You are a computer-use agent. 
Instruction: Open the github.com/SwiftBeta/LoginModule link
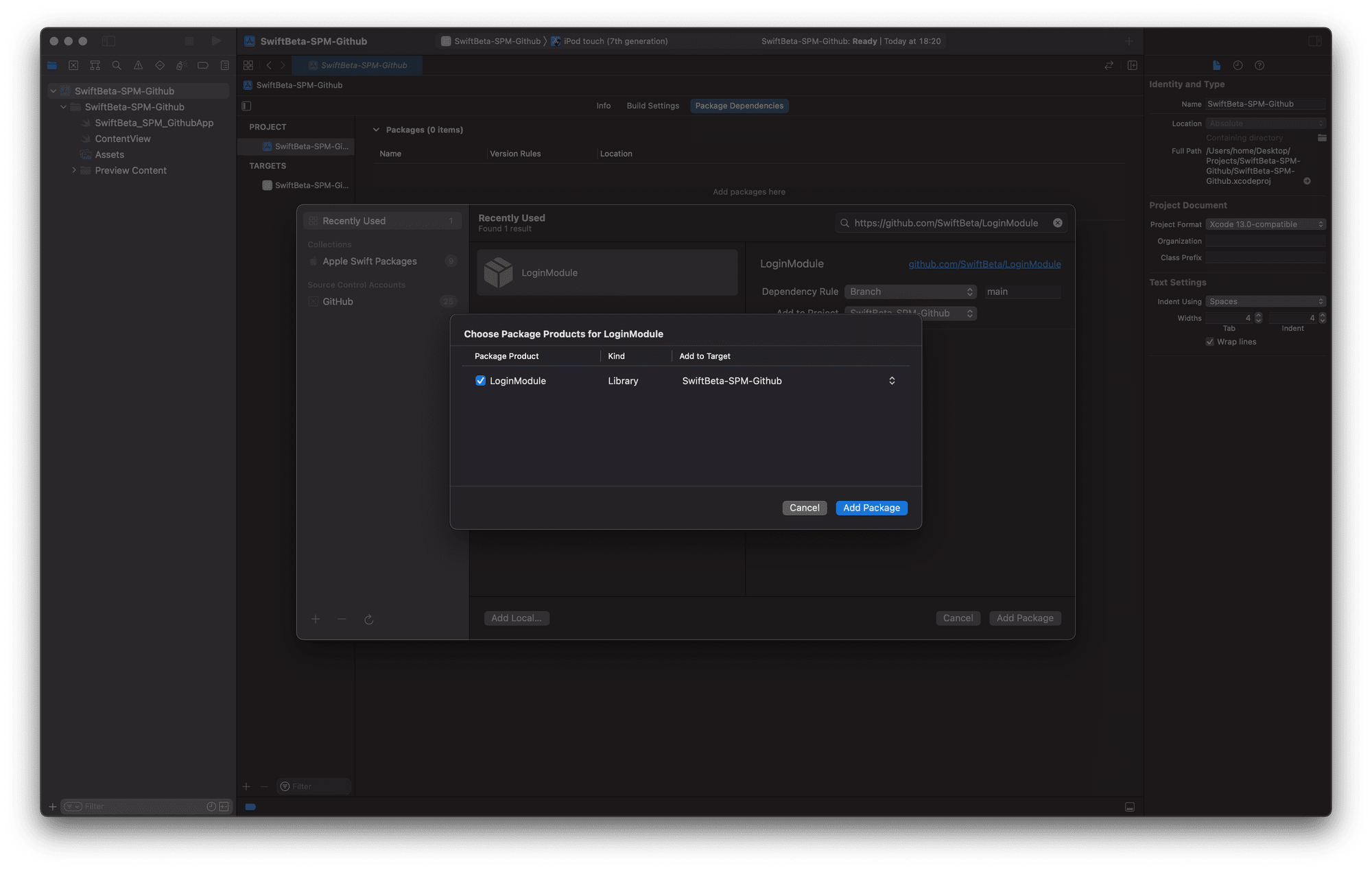(x=984, y=264)
